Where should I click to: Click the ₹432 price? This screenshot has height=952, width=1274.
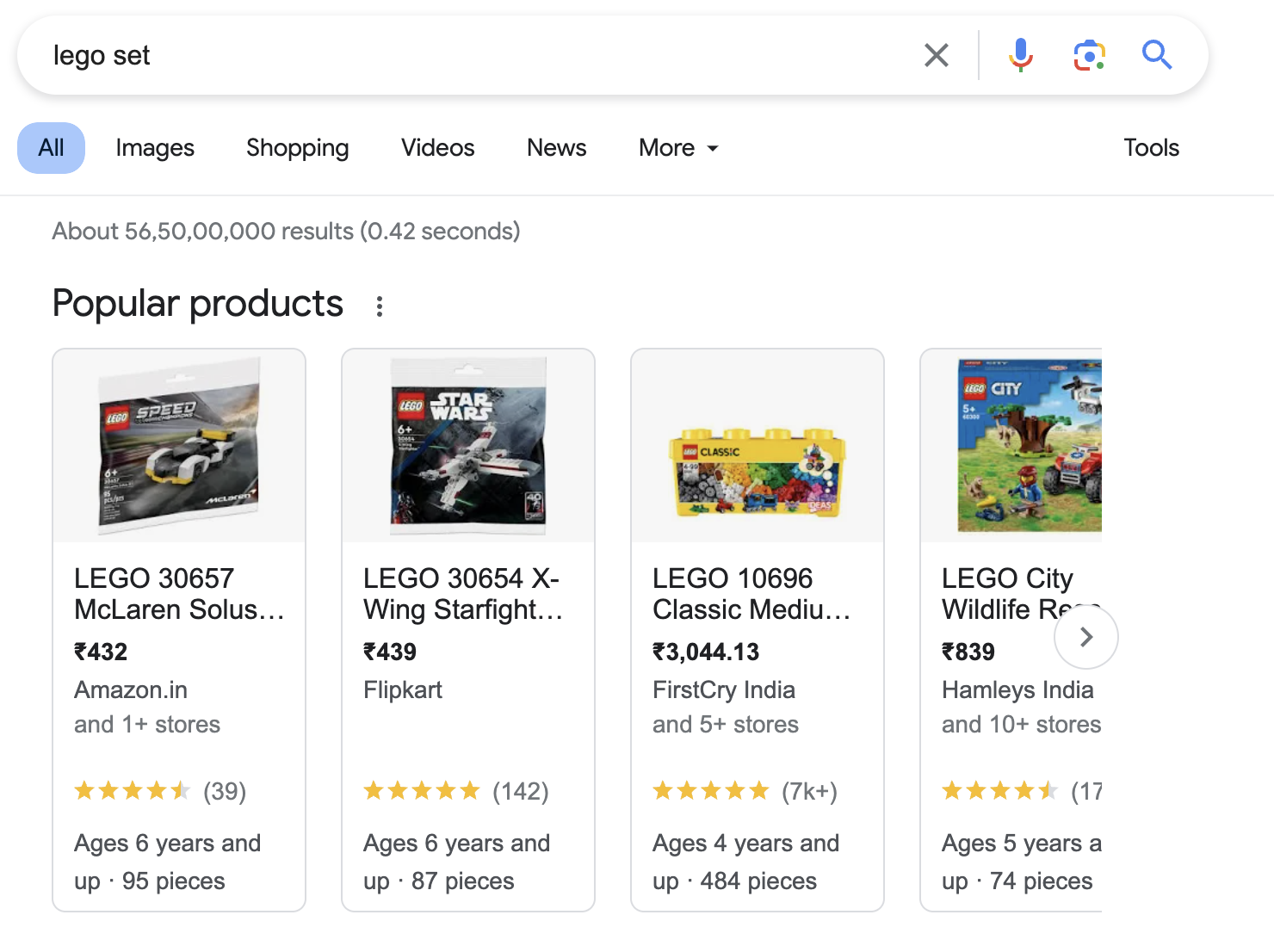coord(101,652)
